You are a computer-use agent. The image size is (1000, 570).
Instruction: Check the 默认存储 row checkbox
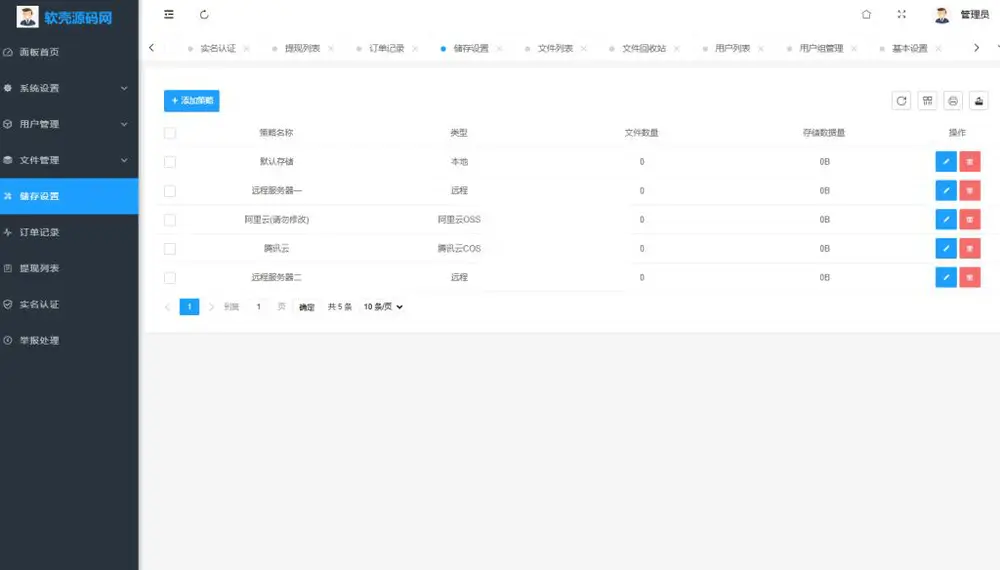click(170, 162)
